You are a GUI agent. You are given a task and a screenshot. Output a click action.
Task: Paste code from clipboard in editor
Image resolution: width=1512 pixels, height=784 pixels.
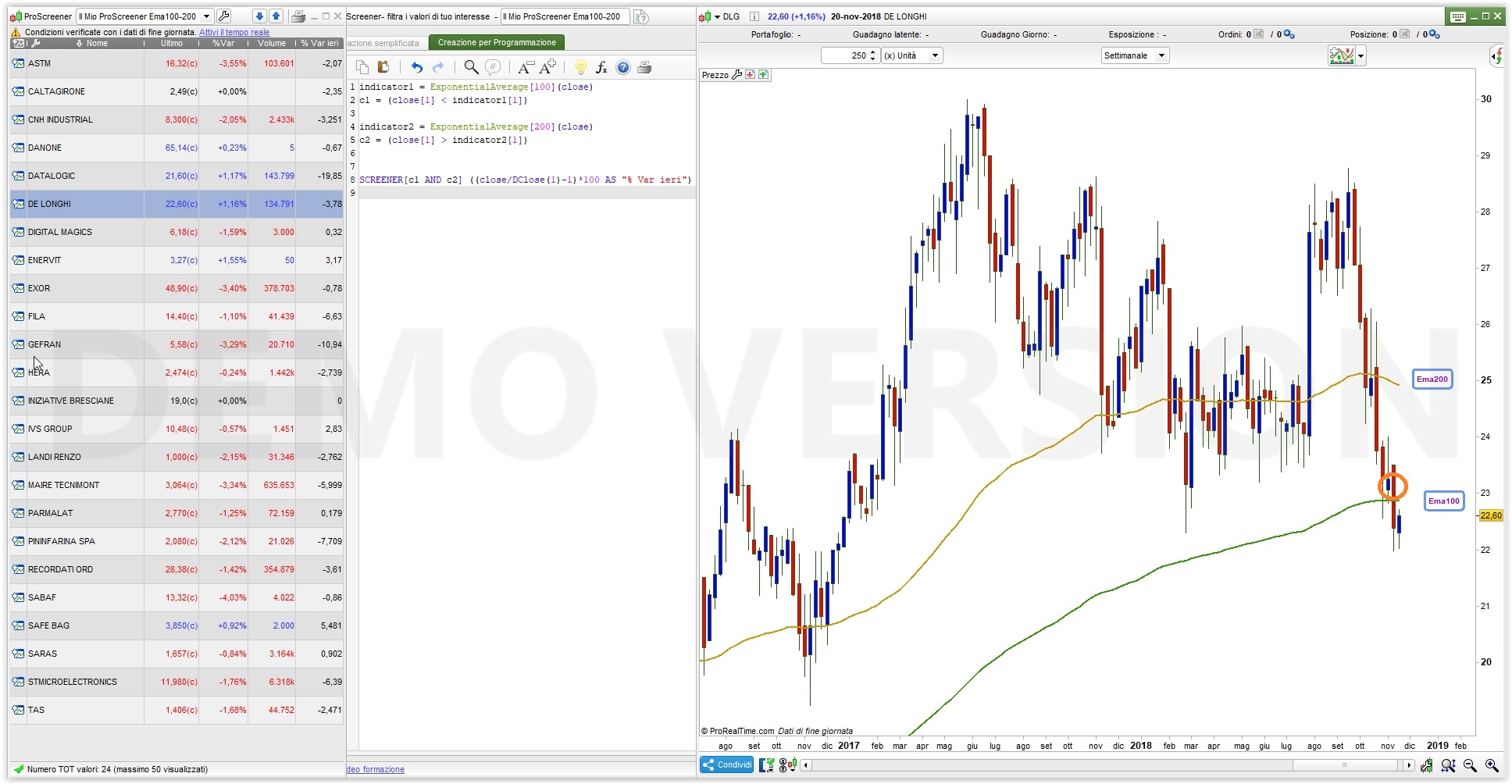(x=383, y=67)
